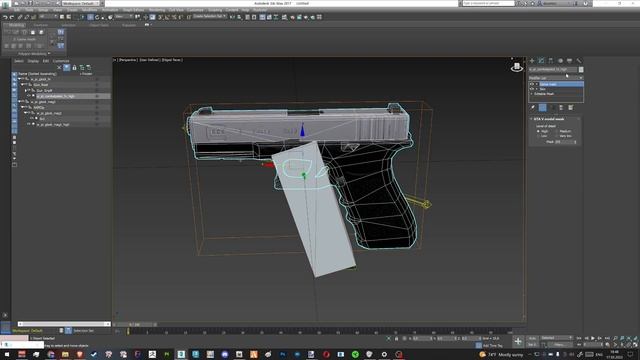Open the Selected key filter dropdown
The width and height of the screenshot is (640, 360).
tap(556, 338)
